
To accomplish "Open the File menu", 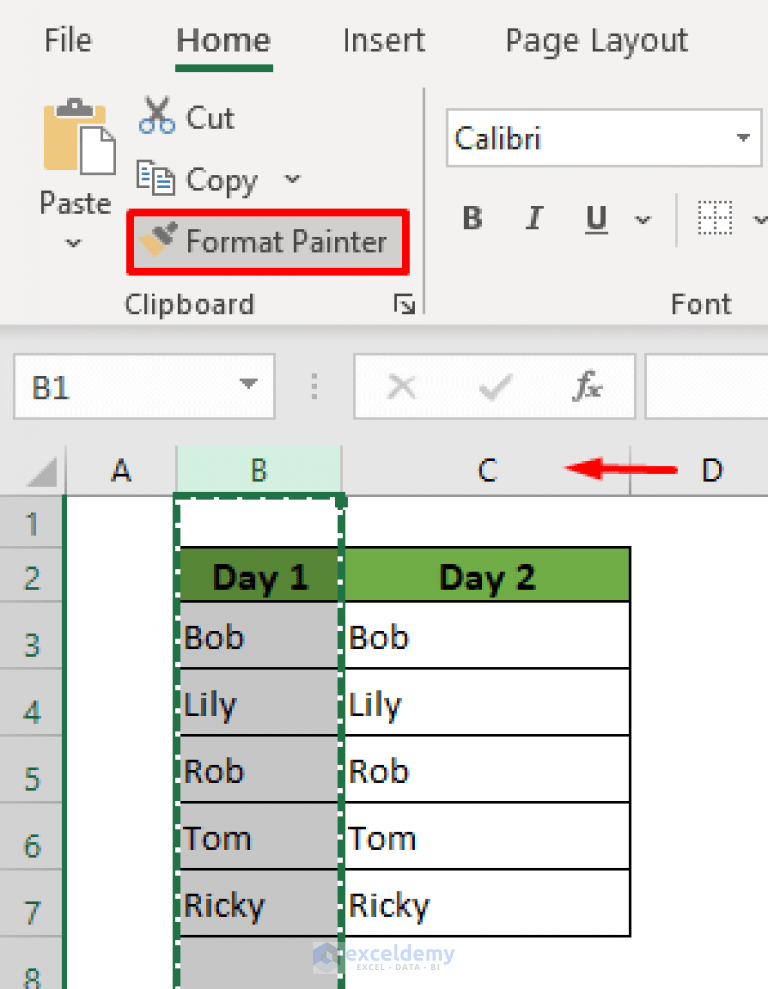I will tap(67, 40).
